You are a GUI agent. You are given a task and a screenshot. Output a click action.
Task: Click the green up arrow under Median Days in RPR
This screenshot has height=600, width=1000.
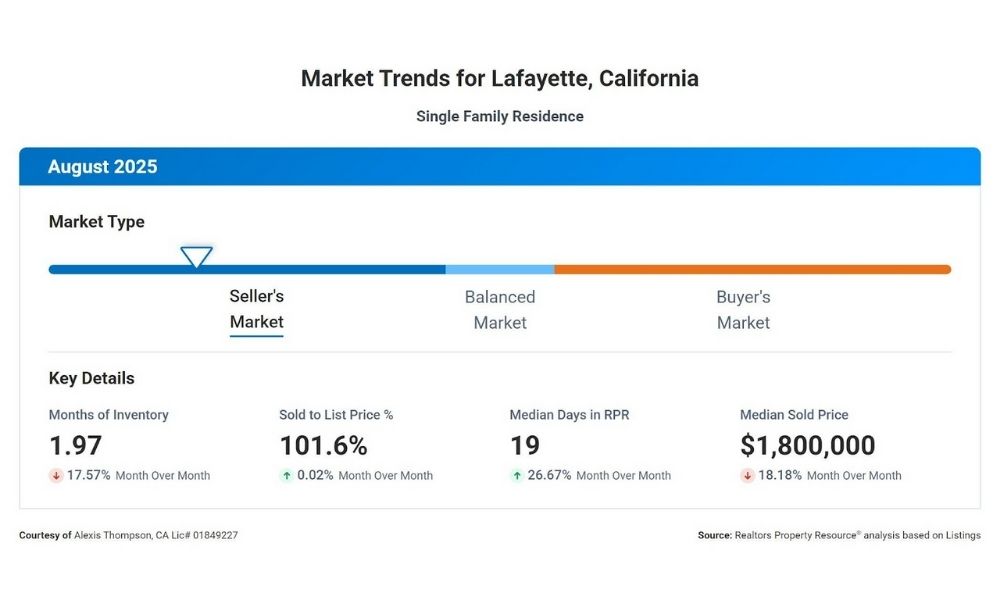[x=517, y=476]
